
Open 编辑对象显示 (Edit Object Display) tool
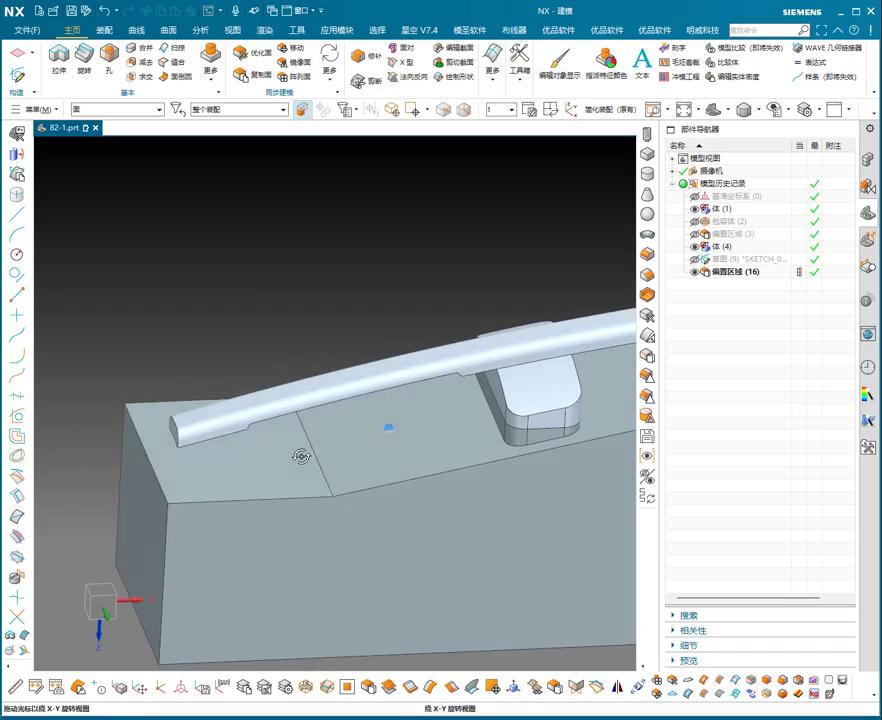coord(559,60)
